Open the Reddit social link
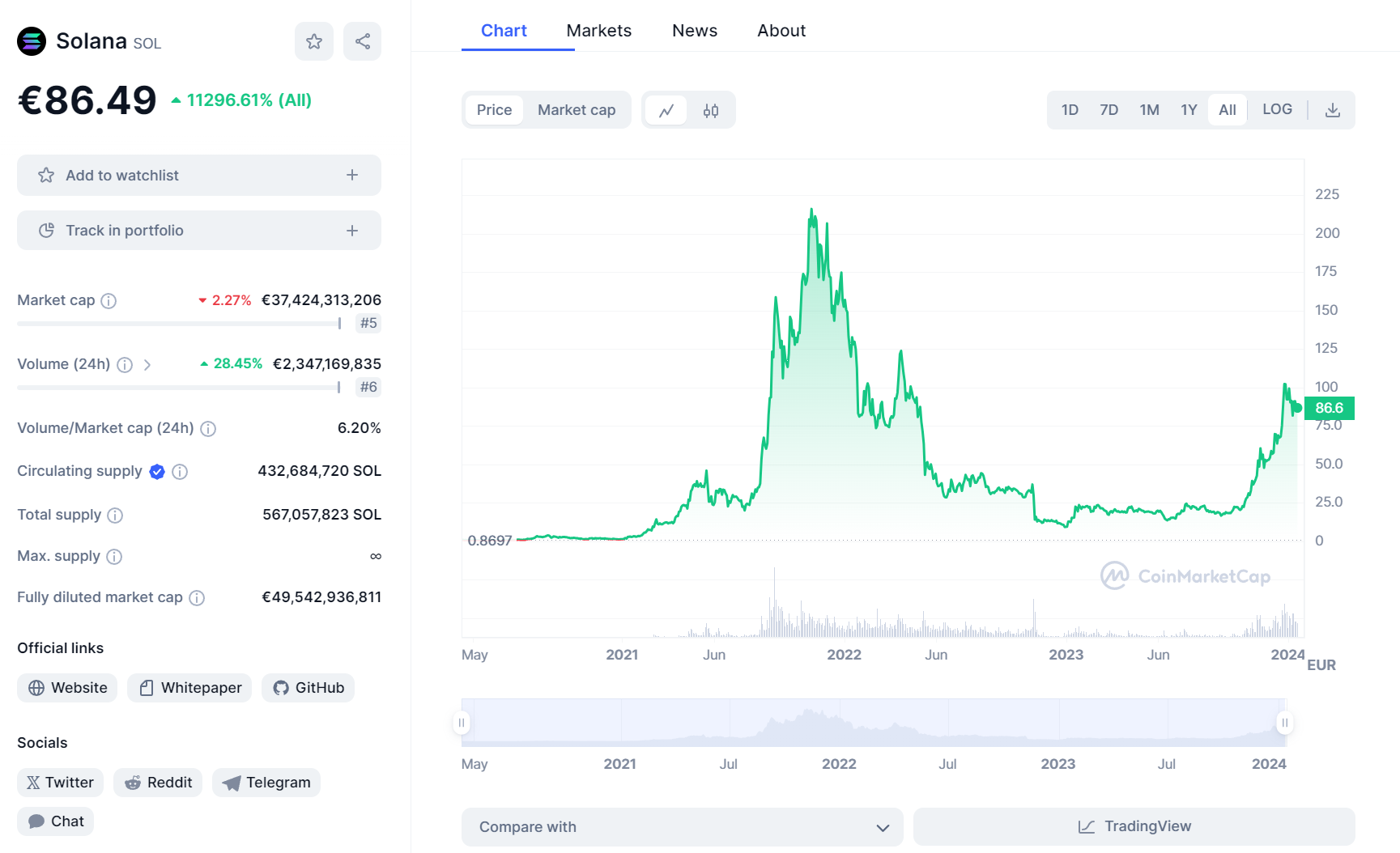The width and height of the screenshot is (1400, 853). coord(158,783)
